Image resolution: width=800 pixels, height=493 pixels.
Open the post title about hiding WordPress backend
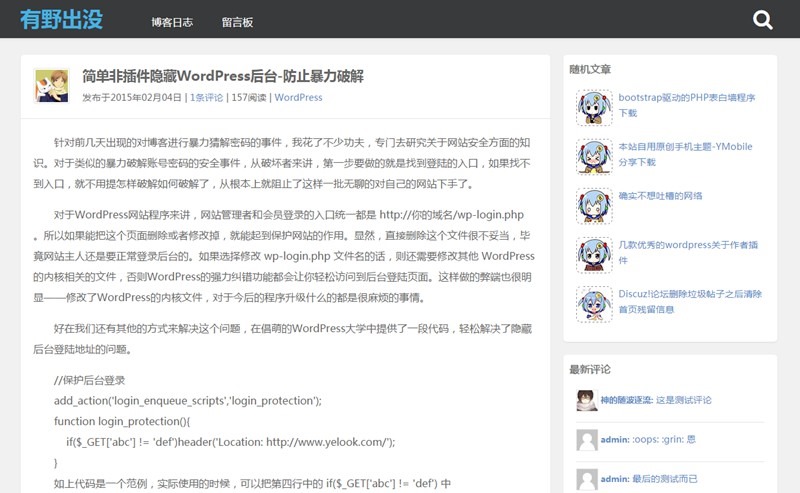(223, 76)
